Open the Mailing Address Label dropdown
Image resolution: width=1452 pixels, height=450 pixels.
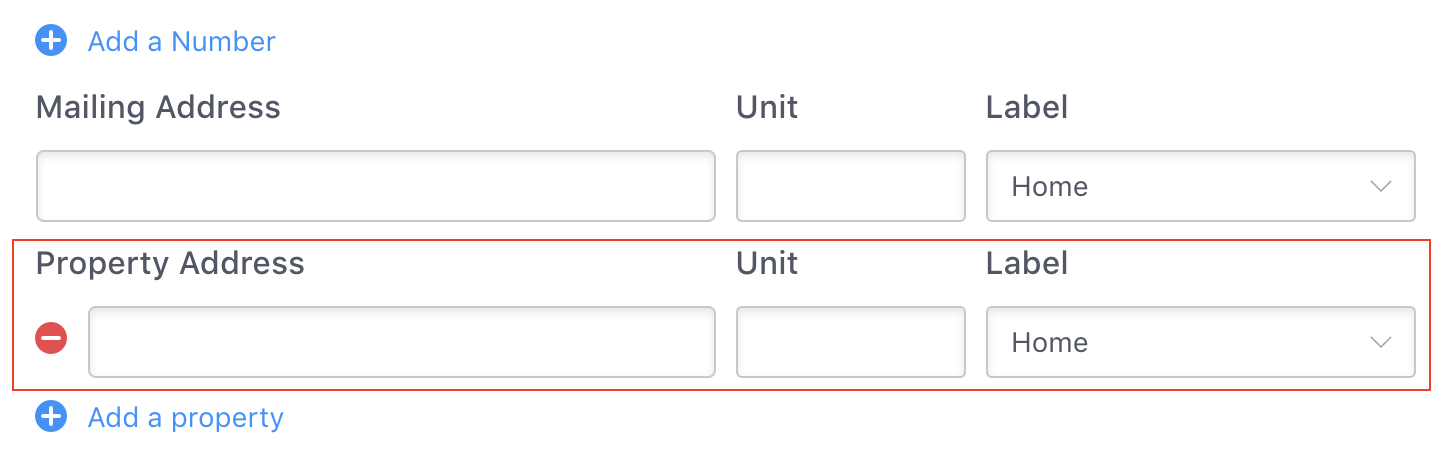1201,186
